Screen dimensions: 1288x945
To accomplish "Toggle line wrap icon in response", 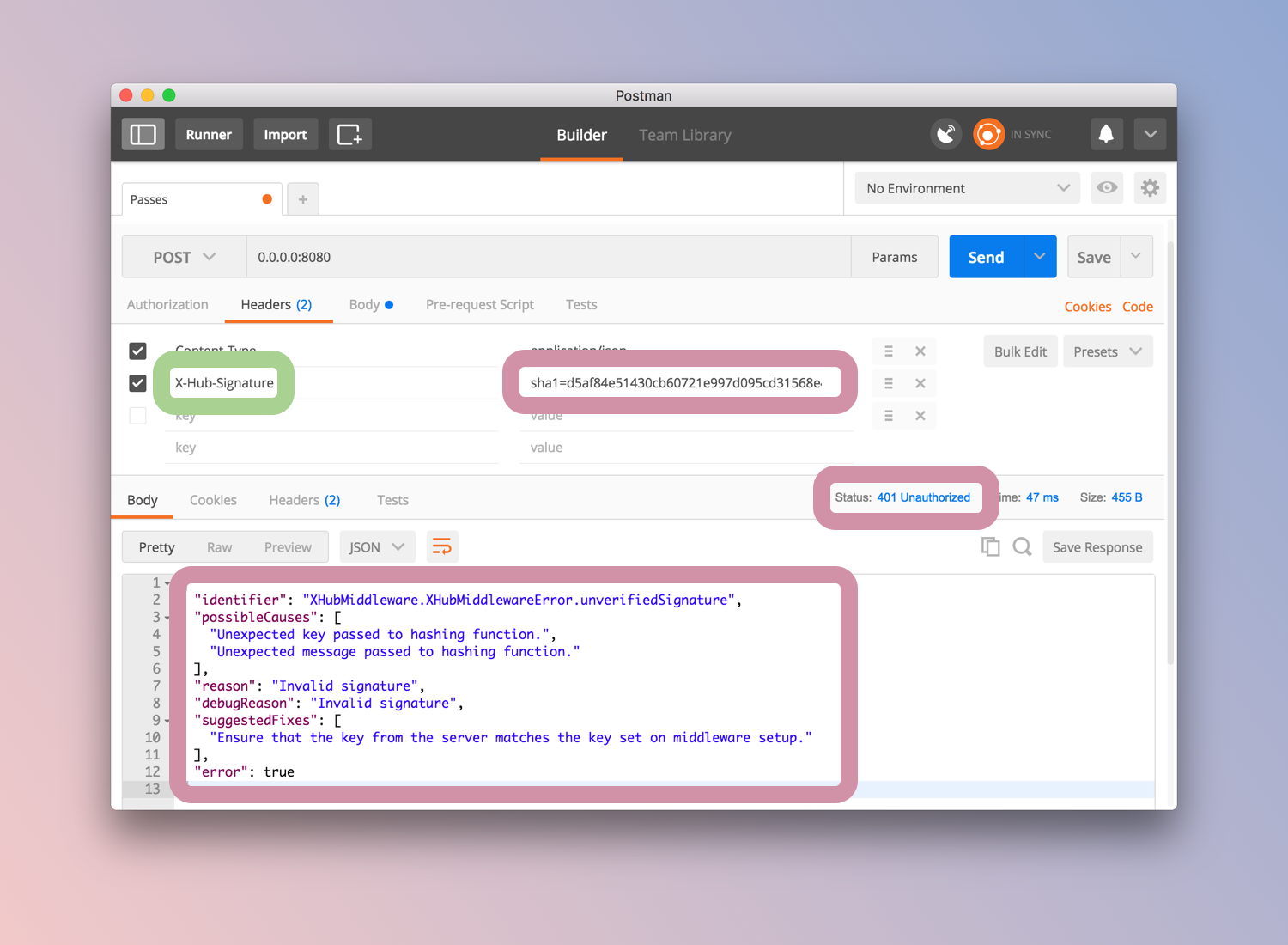I will pos(442,546).
